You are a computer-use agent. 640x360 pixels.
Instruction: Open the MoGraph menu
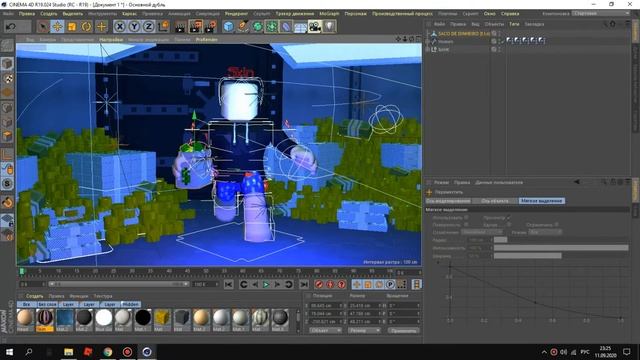click(329, 13)
